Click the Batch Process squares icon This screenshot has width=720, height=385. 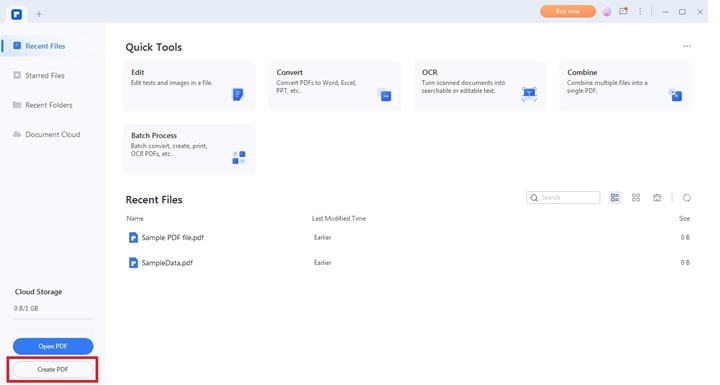coord(239,158)
